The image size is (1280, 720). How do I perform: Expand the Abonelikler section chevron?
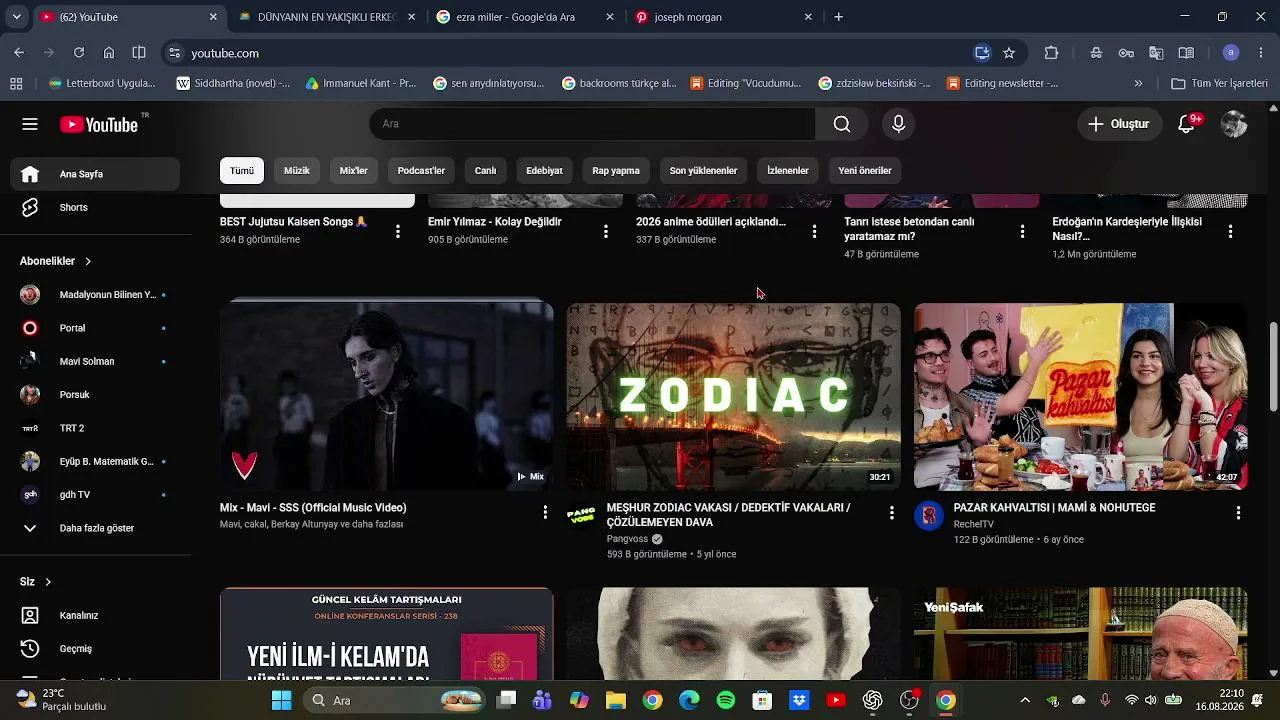[88, 261]
